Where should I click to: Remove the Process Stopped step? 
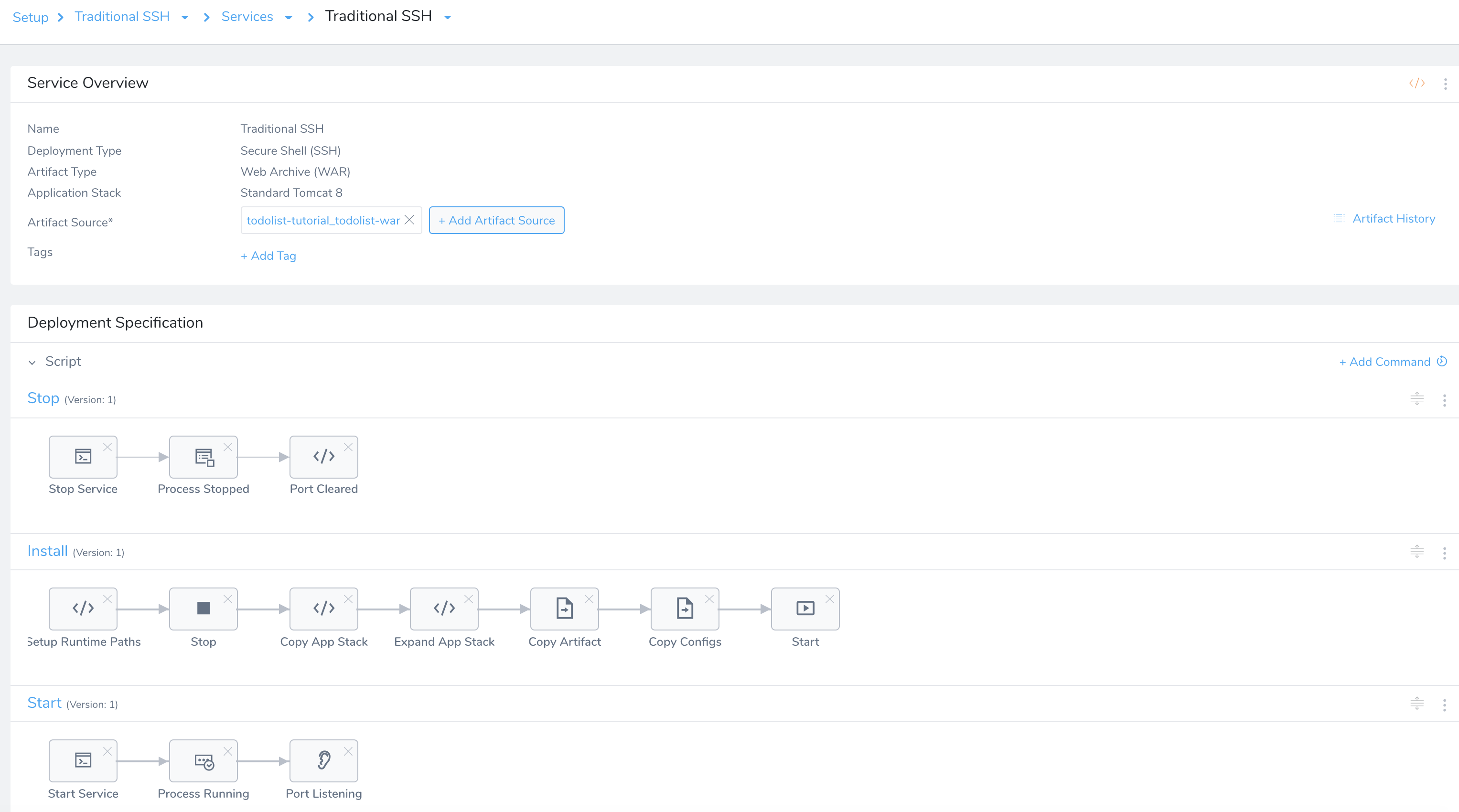pos(228,447)
